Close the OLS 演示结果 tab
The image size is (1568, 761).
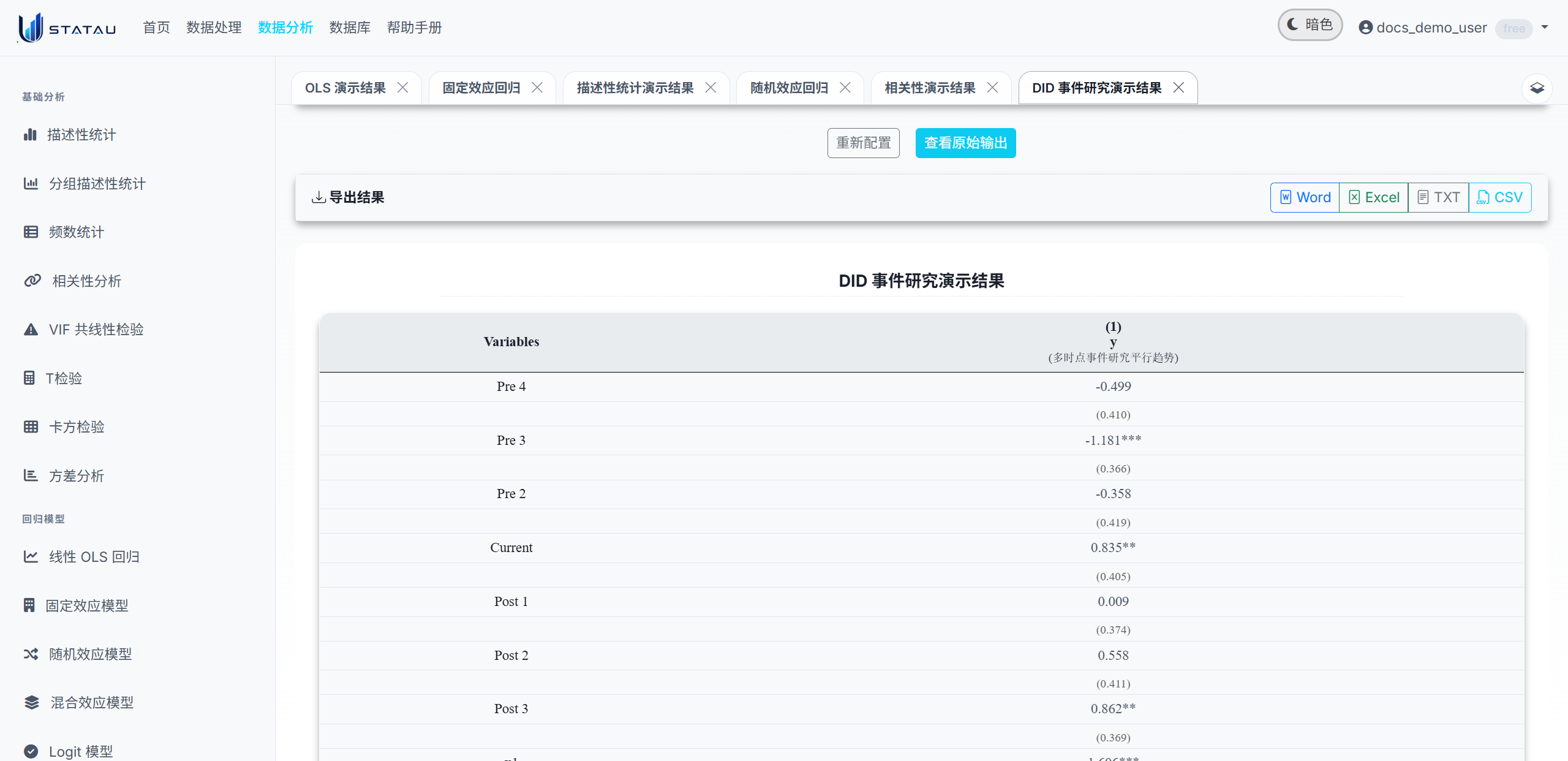pyautogui.click(x=402, y=88)
